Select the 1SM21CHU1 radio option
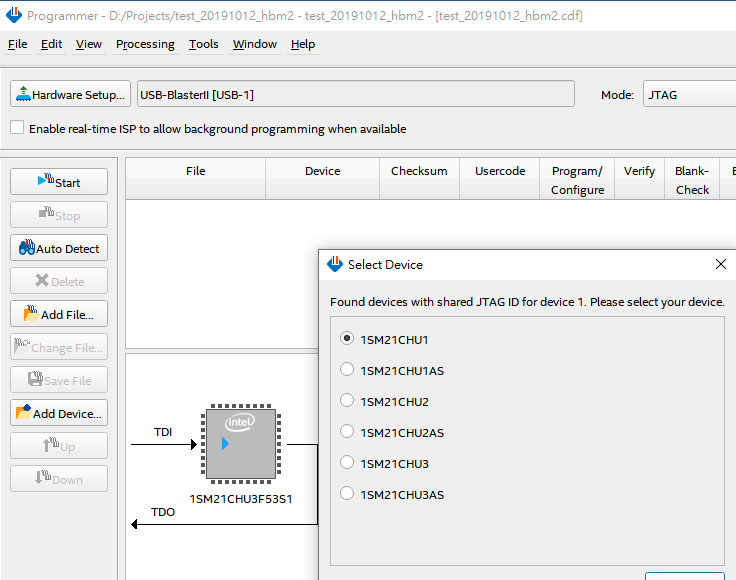Screen dimensions: 736x580 [x=347, y=338]
